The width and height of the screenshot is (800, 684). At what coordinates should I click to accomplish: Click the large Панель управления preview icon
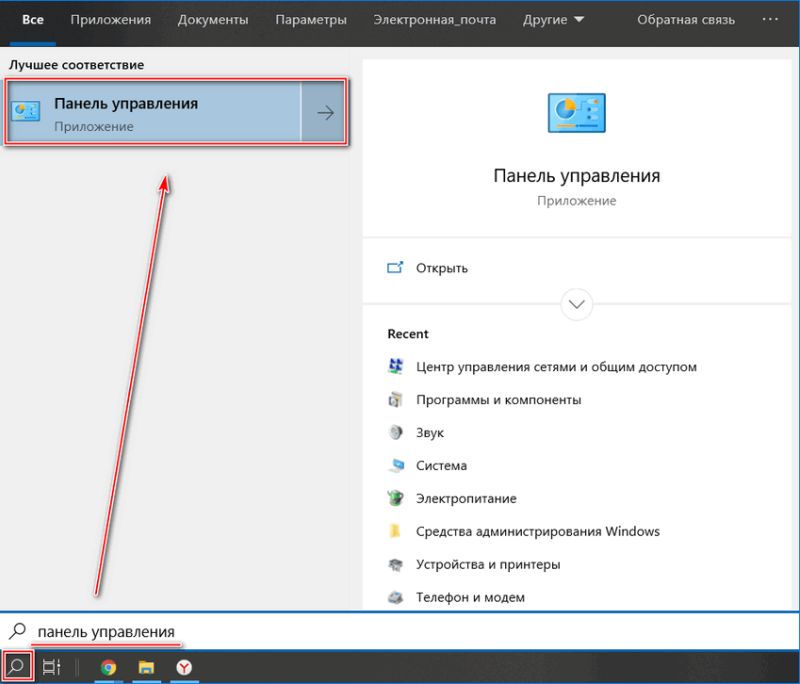(577, 113)
